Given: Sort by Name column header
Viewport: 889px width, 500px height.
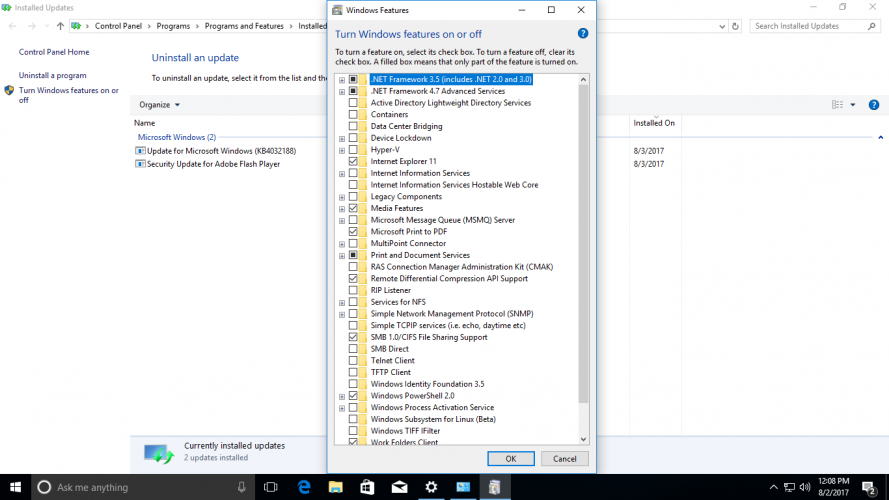Looking at the screenshot, I should [145, 123].
